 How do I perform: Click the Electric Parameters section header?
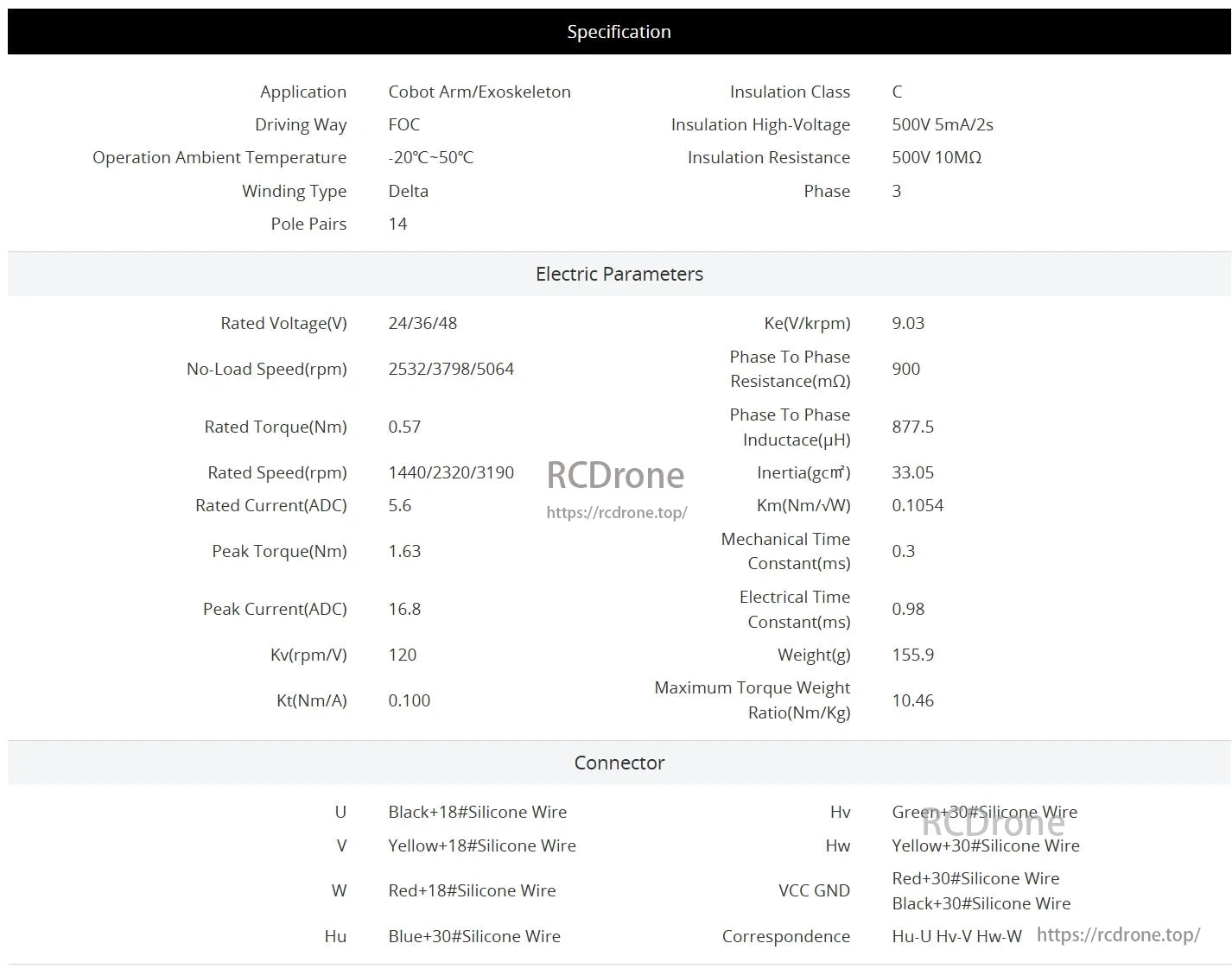click(619, 274)
